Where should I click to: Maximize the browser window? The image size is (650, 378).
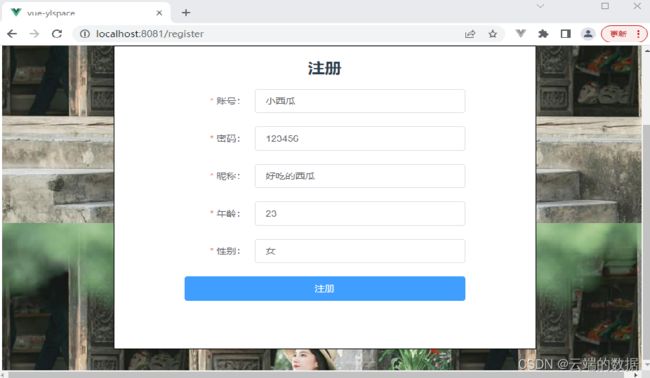pyautogui.click(x=605, y=6)
